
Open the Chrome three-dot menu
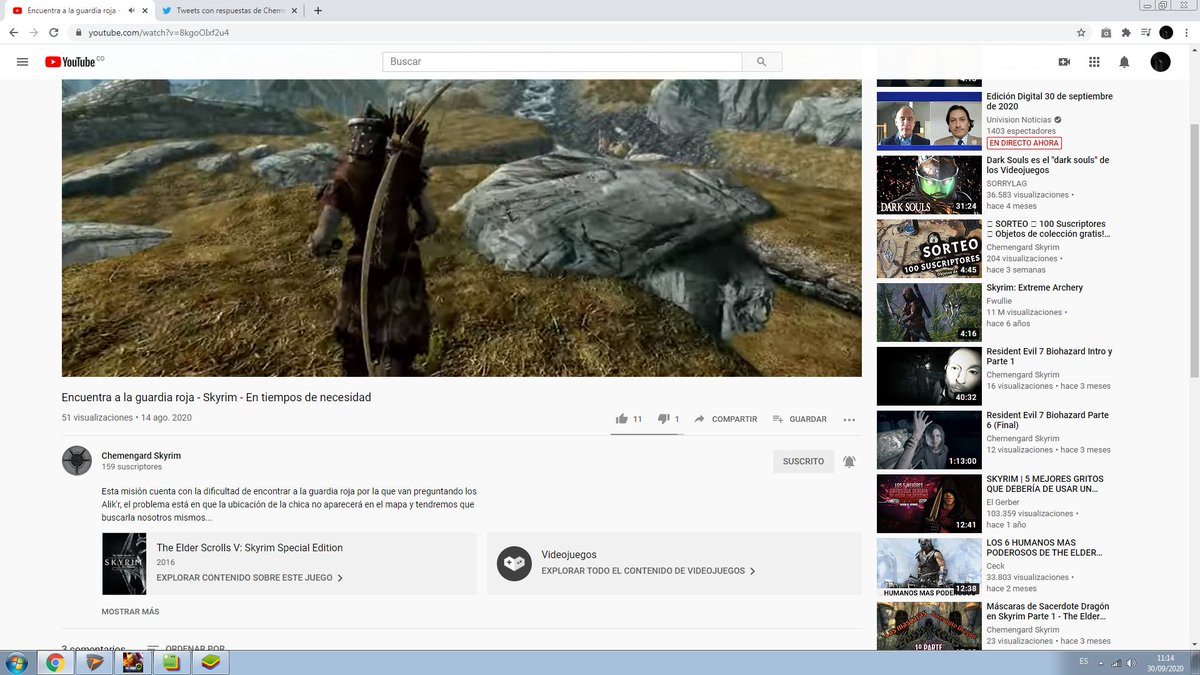[1186, 32]
